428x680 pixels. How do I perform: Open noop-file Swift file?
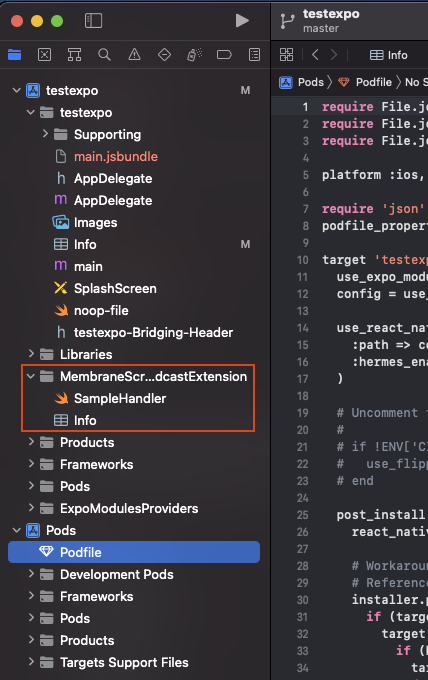[x=101, y=311]
